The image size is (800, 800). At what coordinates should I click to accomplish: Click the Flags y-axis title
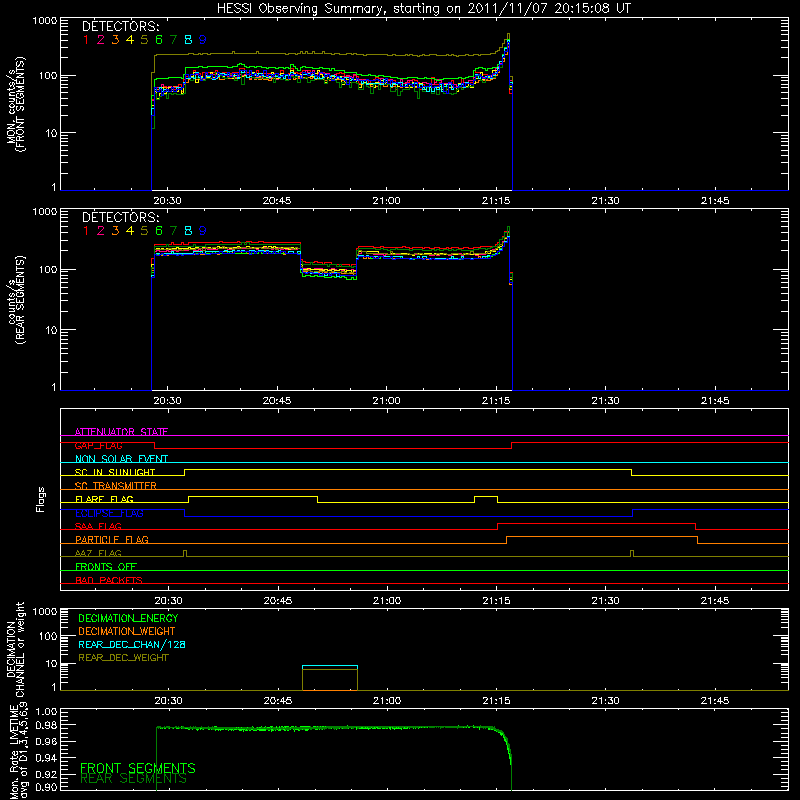40,499
